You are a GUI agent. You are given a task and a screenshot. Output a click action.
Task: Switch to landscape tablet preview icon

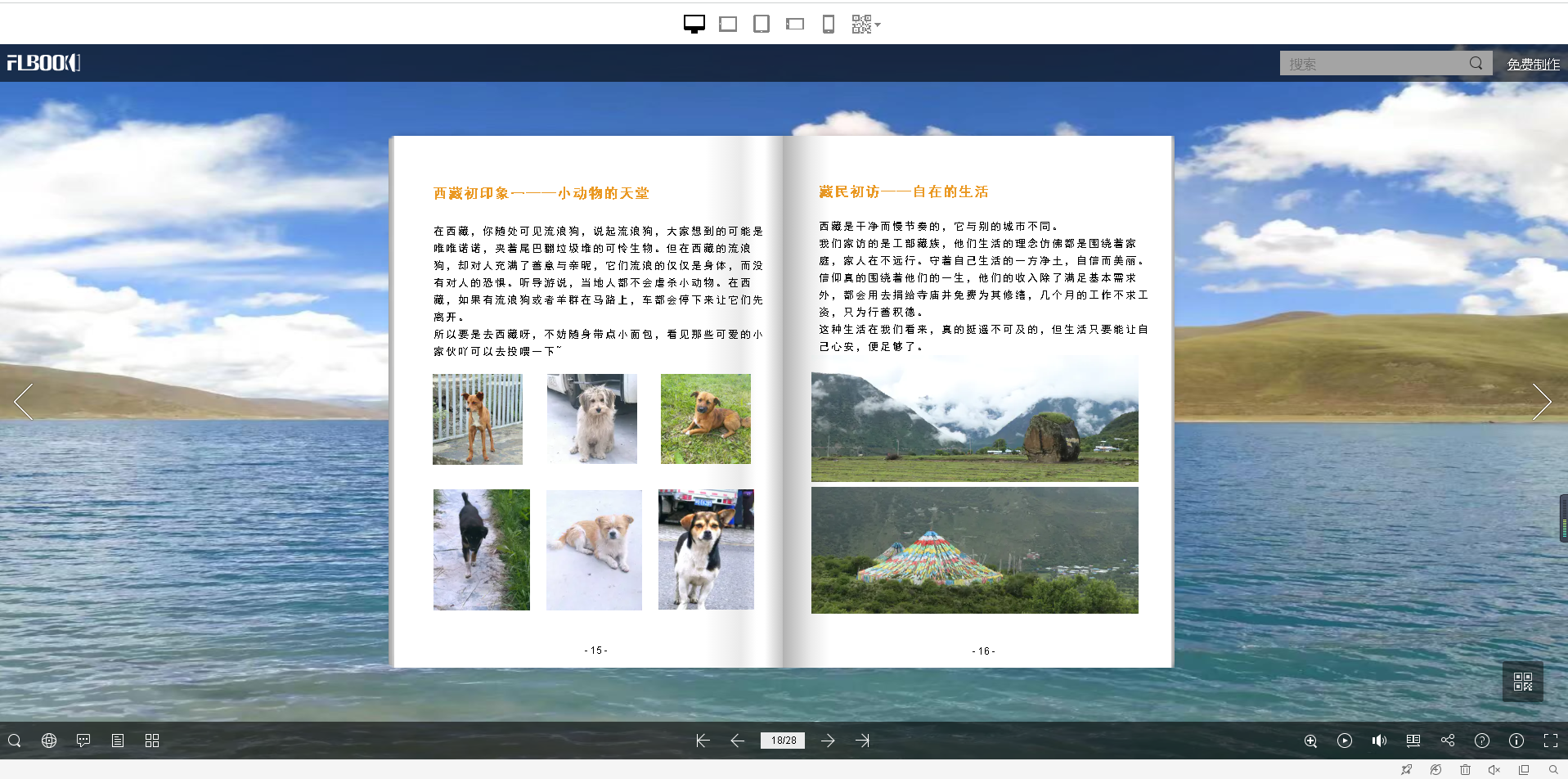click(728, 24)
